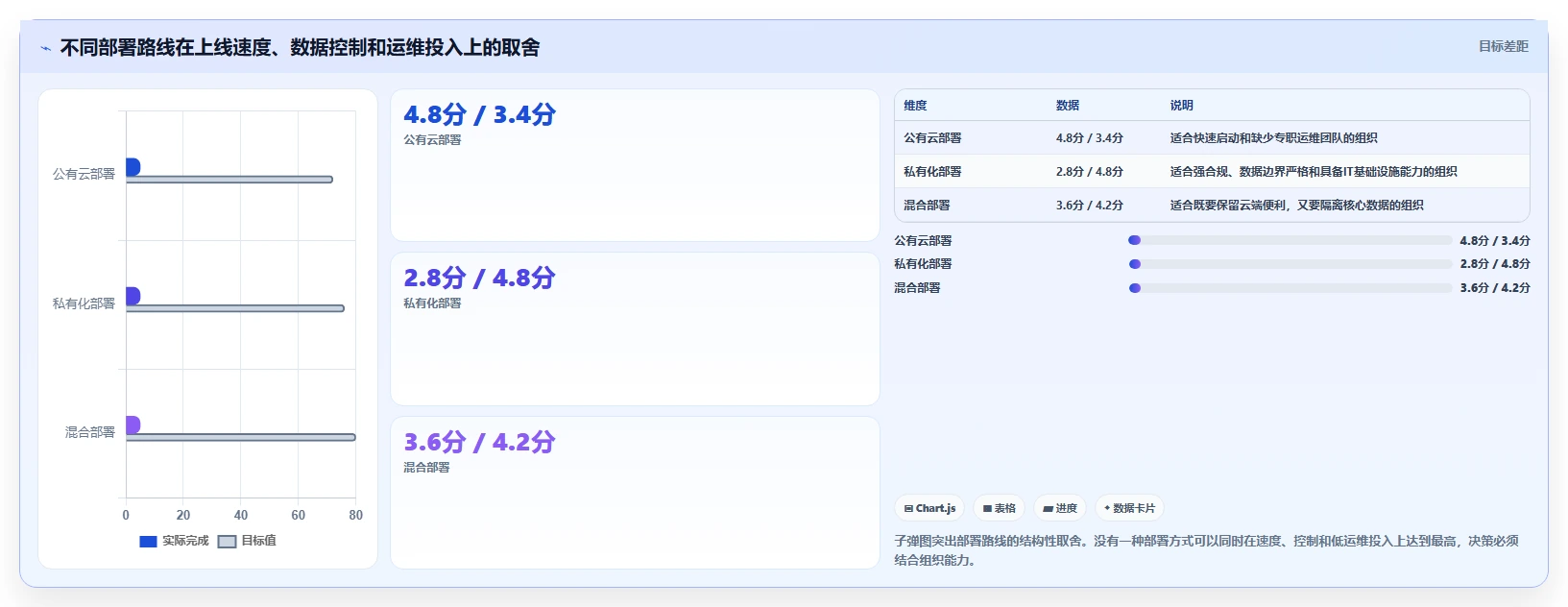This screenshot has height=607, width=1568.
Task: Click the header icon beside the title
Action: coord(45,48)
